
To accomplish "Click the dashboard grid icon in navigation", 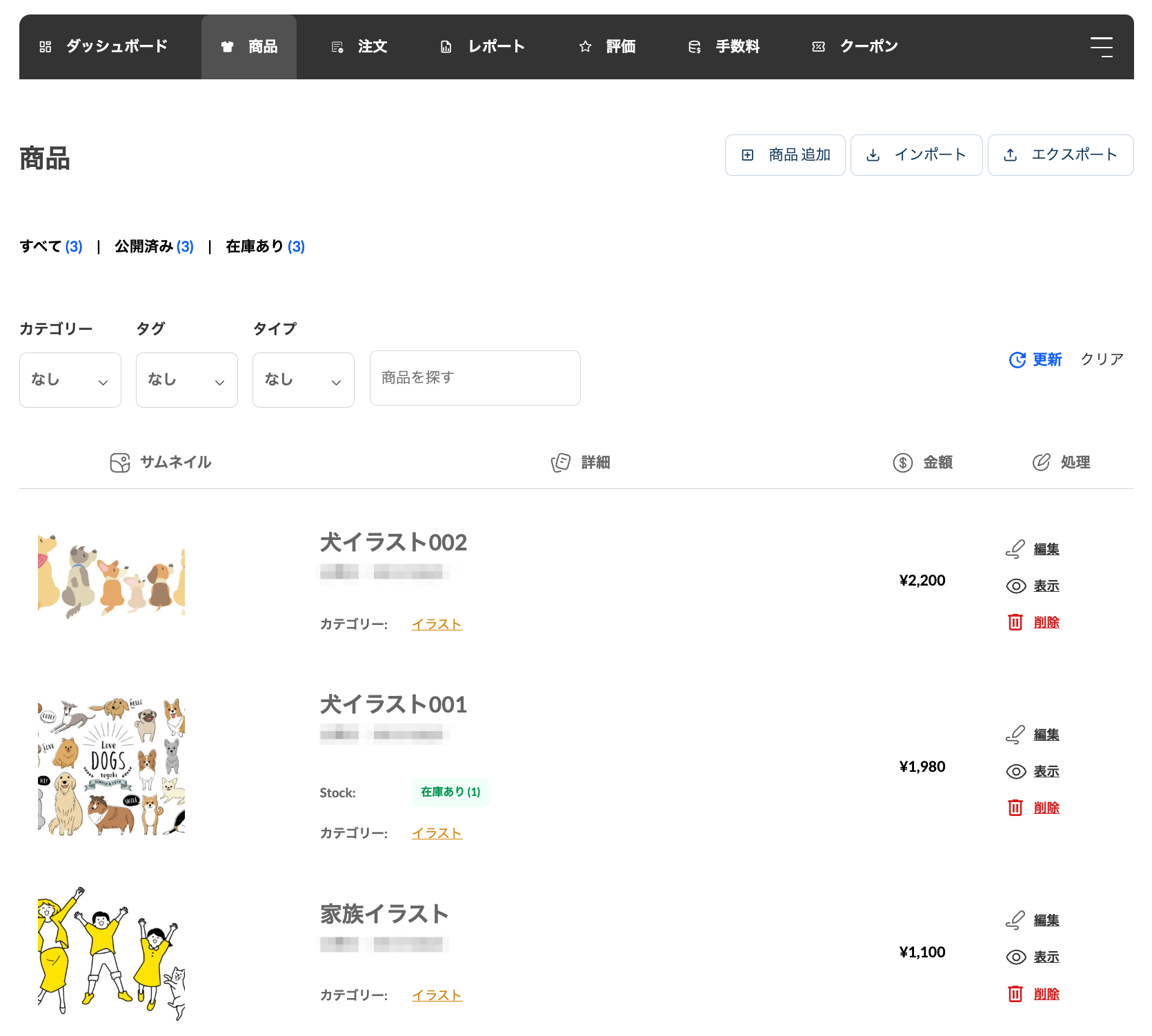I will [x=46, y=47].
